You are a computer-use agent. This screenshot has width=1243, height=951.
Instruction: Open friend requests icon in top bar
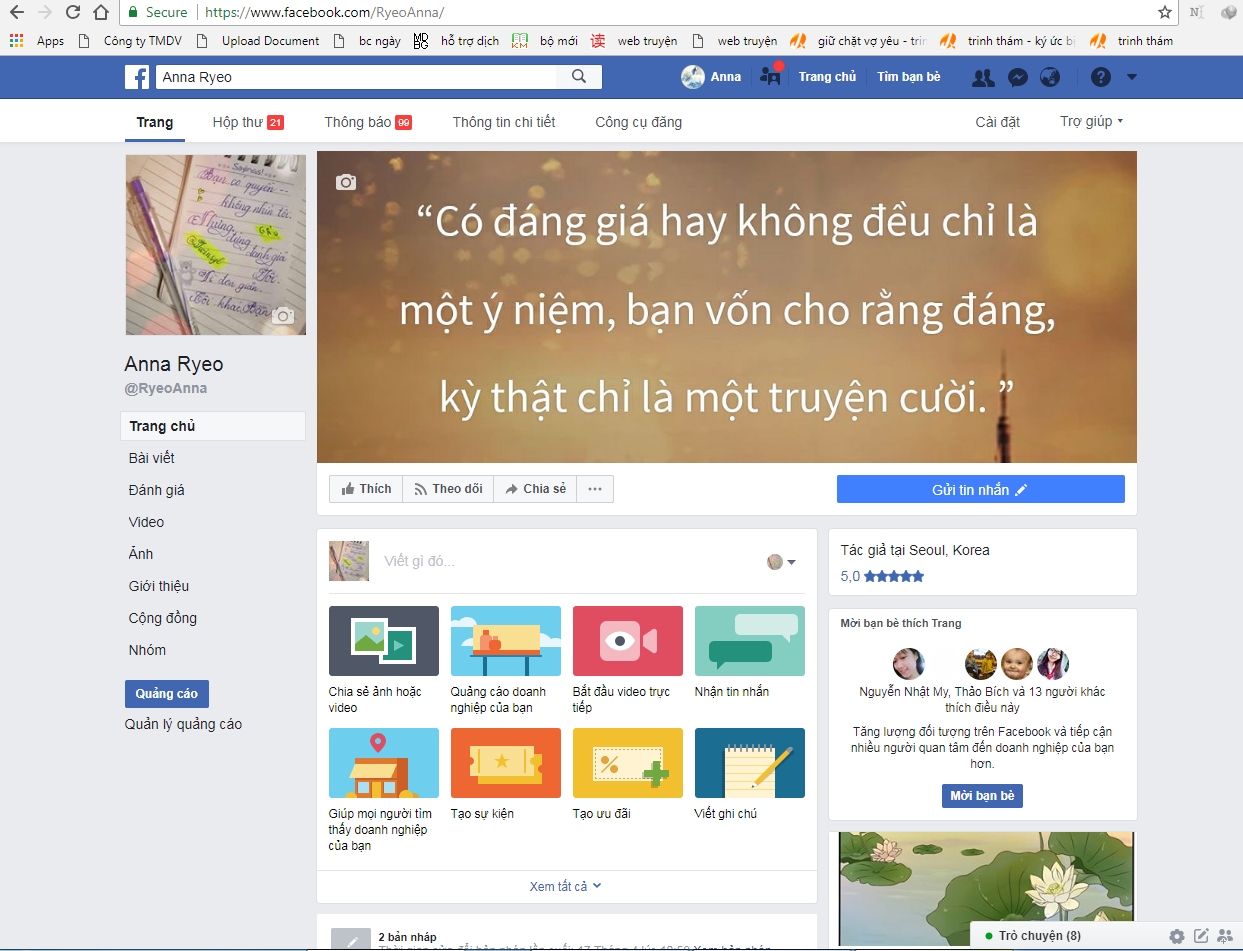[984, 77]
